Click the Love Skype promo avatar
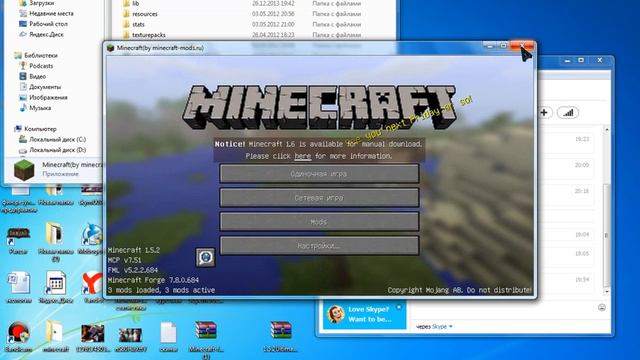Image resolution: width=640 pixels, height=360 pixels. (x=336, y=314)
